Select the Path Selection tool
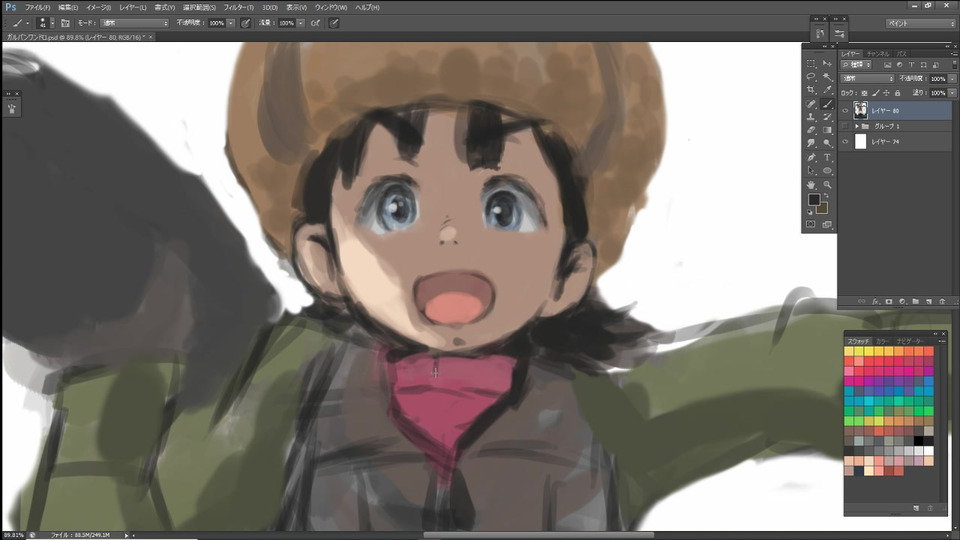 (811, 171)
